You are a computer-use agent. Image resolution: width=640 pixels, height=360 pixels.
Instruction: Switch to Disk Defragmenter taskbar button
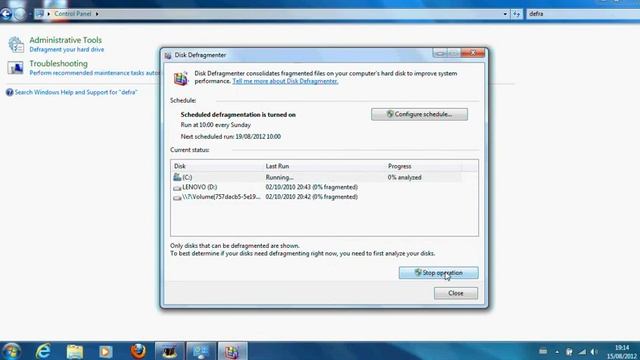click(232, 351)
